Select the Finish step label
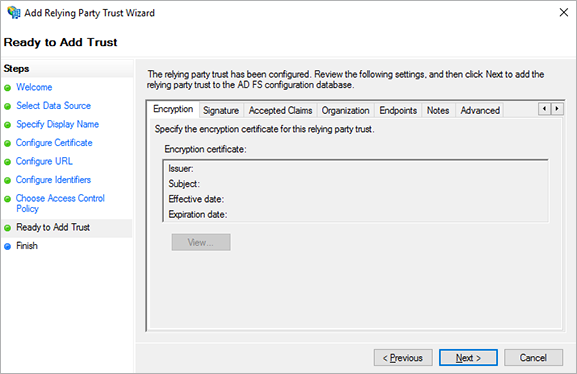The image size is (577, 374). 27,246
